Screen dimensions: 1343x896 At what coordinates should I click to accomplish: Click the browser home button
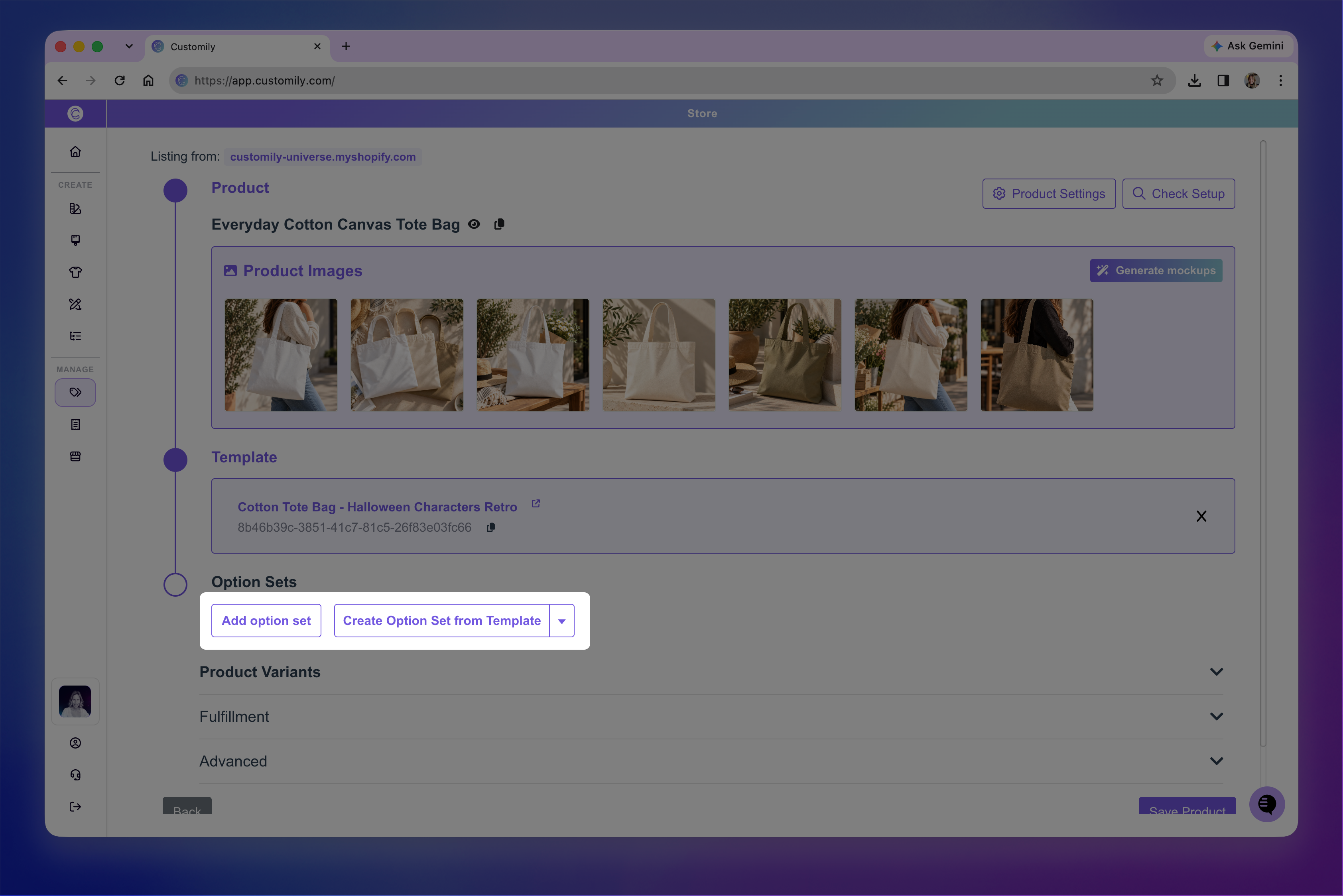(148, 81)
